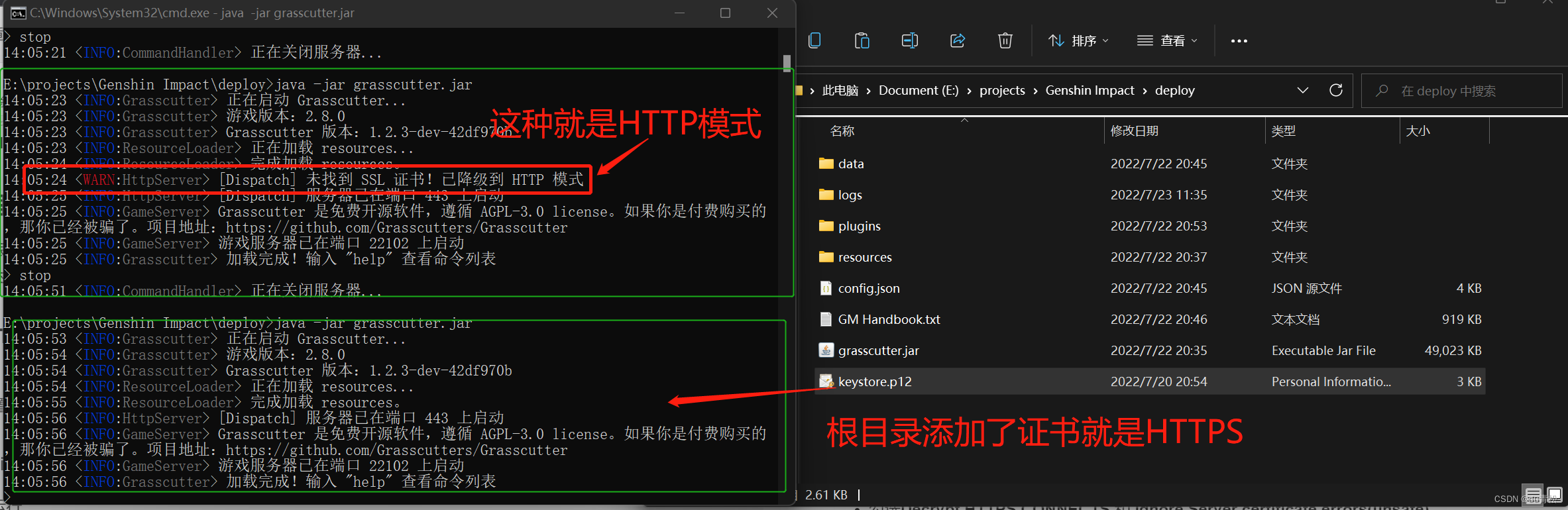
Task: Sort by the 类型 column header
Action: pyautogui.click(x=1283, y=131)
